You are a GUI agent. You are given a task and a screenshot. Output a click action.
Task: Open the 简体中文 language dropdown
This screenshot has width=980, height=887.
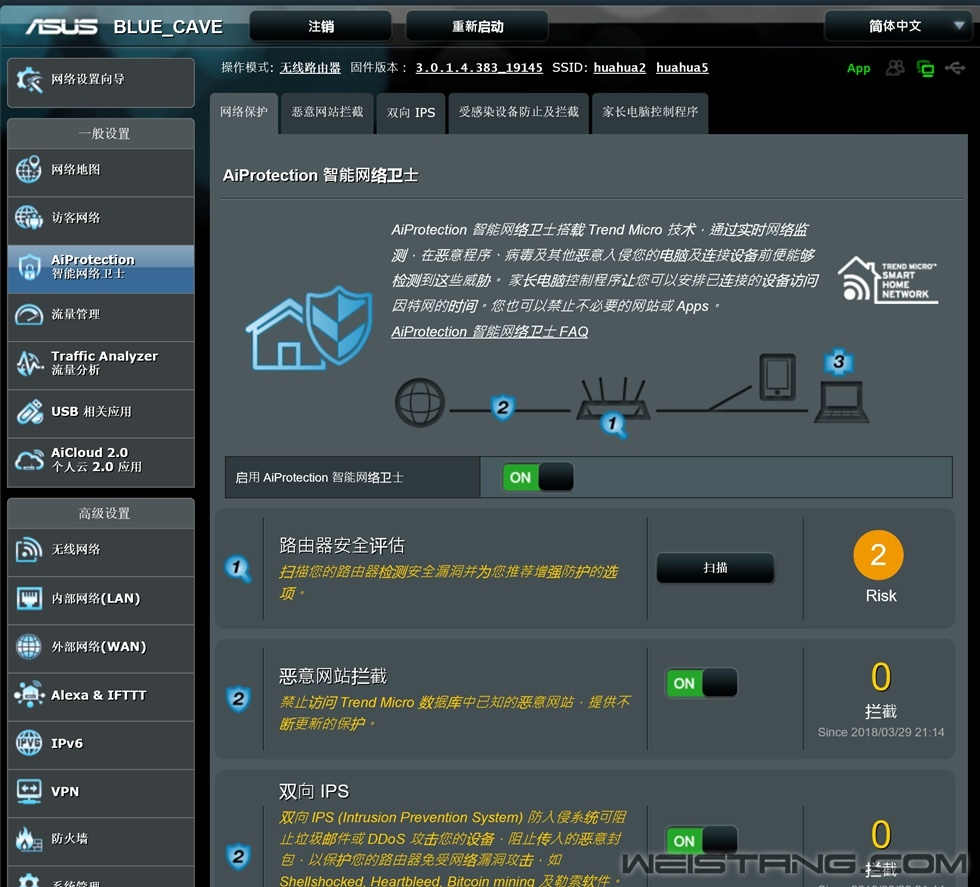pos(895,26)
